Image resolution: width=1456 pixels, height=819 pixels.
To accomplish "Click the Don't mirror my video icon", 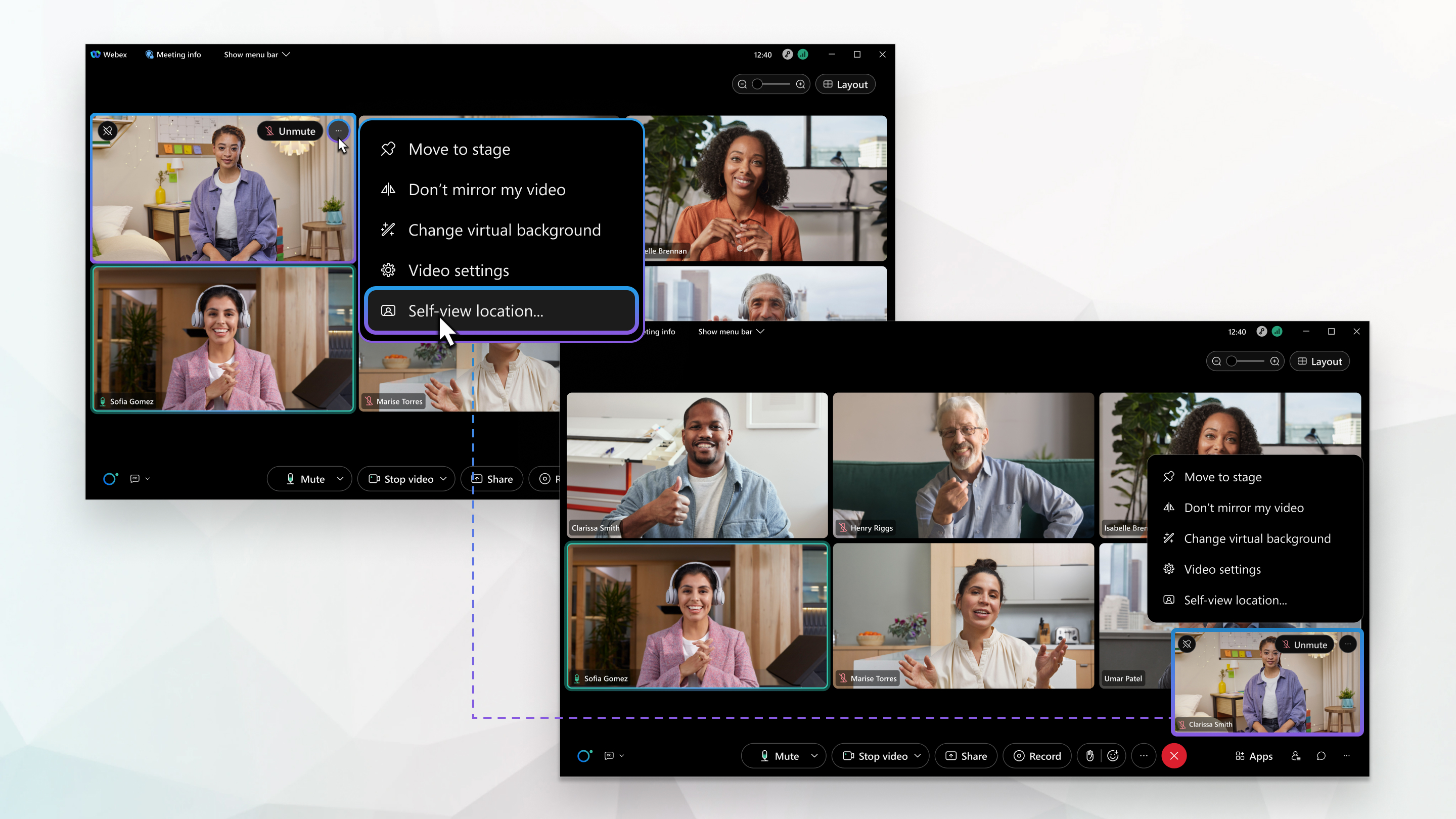I will point(390,189).
